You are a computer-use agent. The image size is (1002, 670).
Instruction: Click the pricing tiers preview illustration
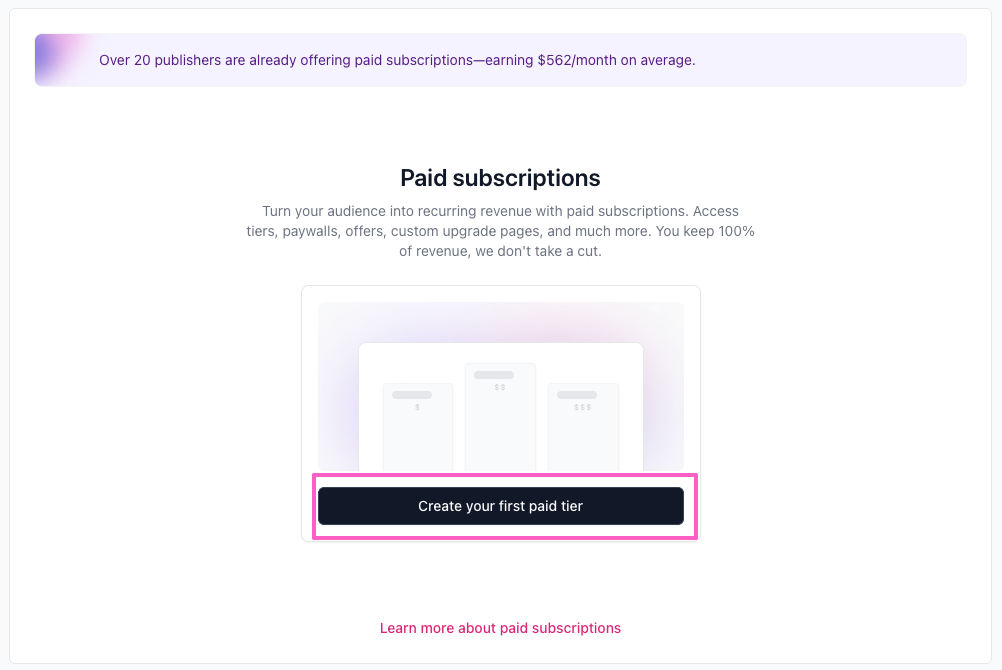[500, 387]
